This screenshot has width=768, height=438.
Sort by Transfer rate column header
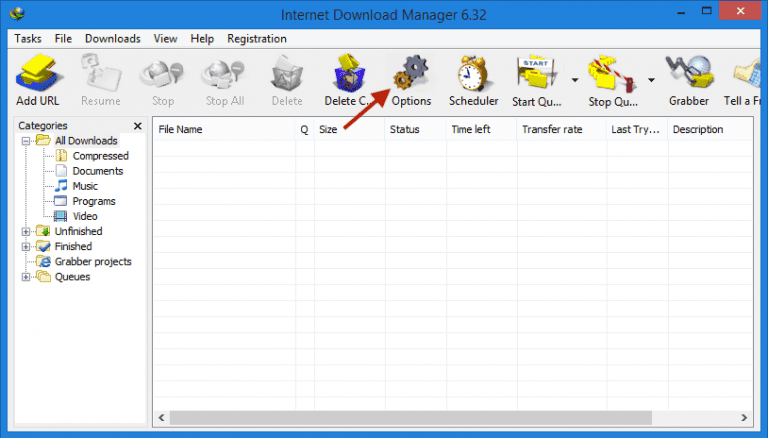point(562,129)
